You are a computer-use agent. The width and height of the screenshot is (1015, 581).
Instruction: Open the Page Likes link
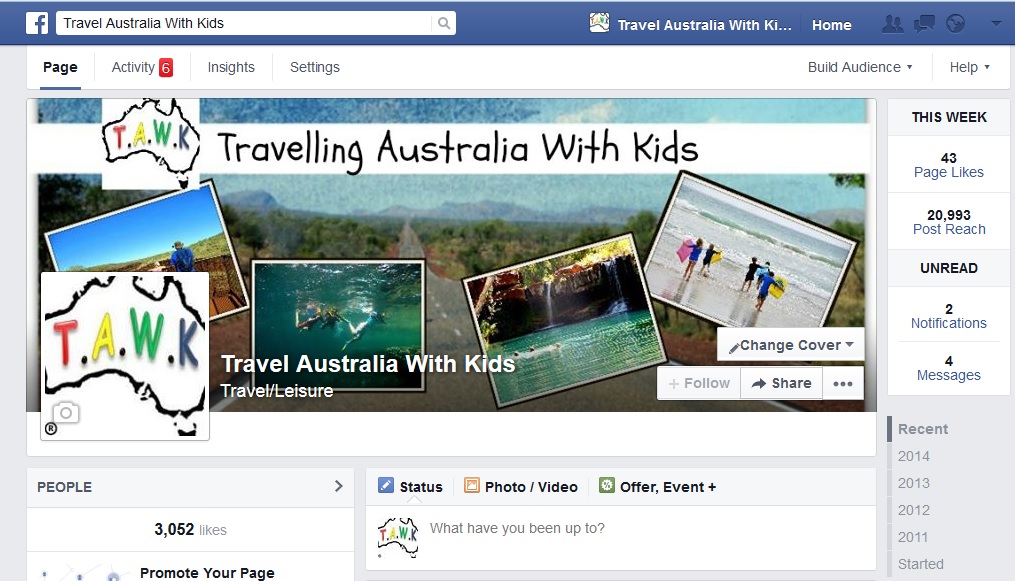tap(948, 172)
